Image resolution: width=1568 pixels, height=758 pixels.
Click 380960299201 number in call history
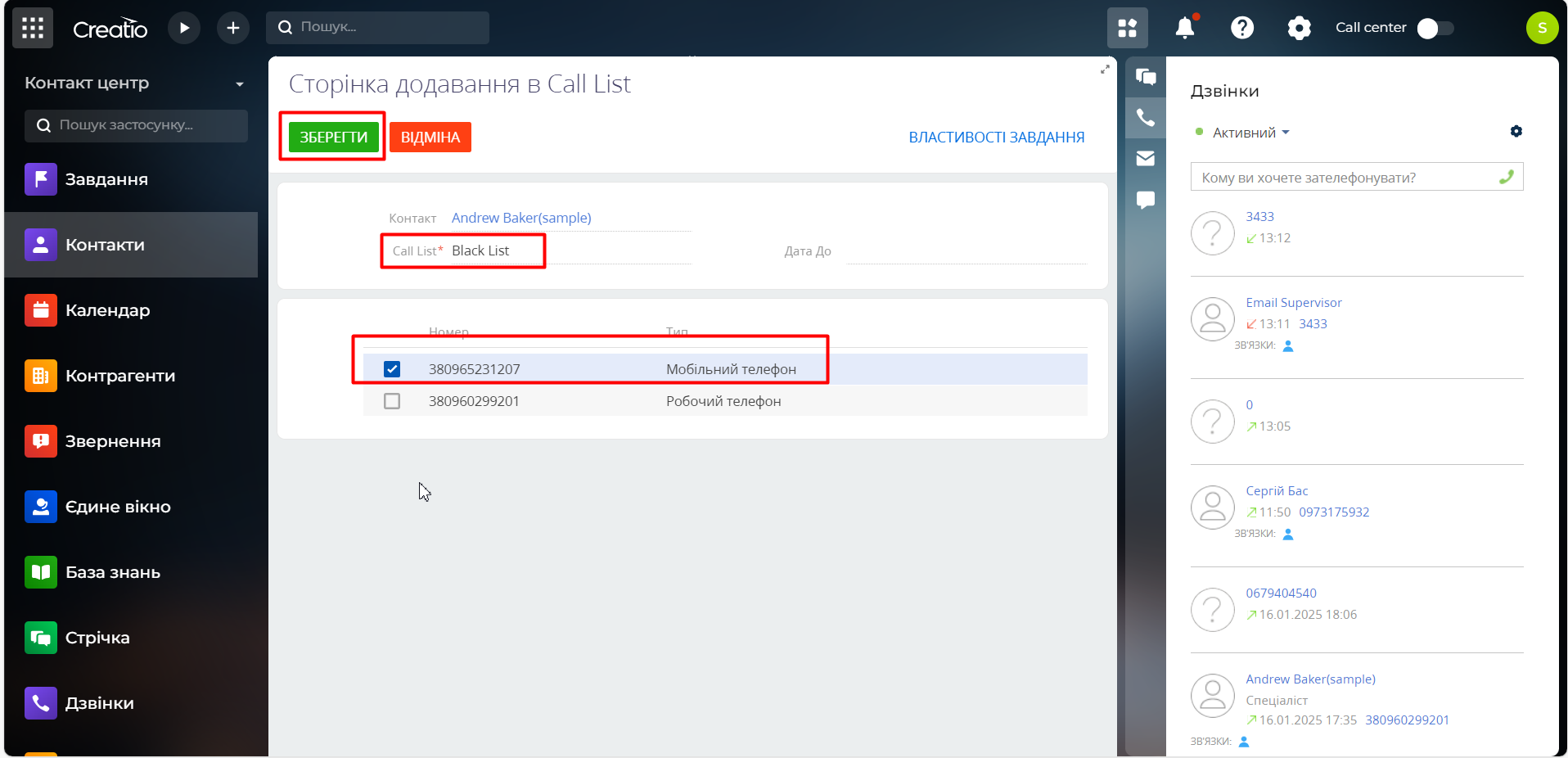pos(1407,720)
